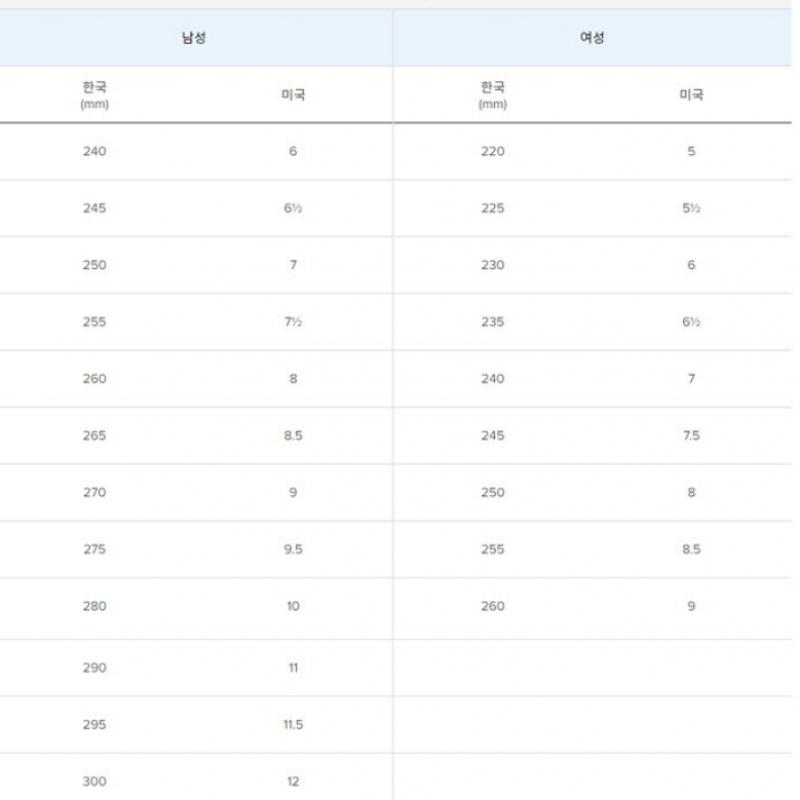The height and width of the screenshot is (800, 800).
Task: Click women's US size 7.5 cell
Action: (x=691, y=436)
